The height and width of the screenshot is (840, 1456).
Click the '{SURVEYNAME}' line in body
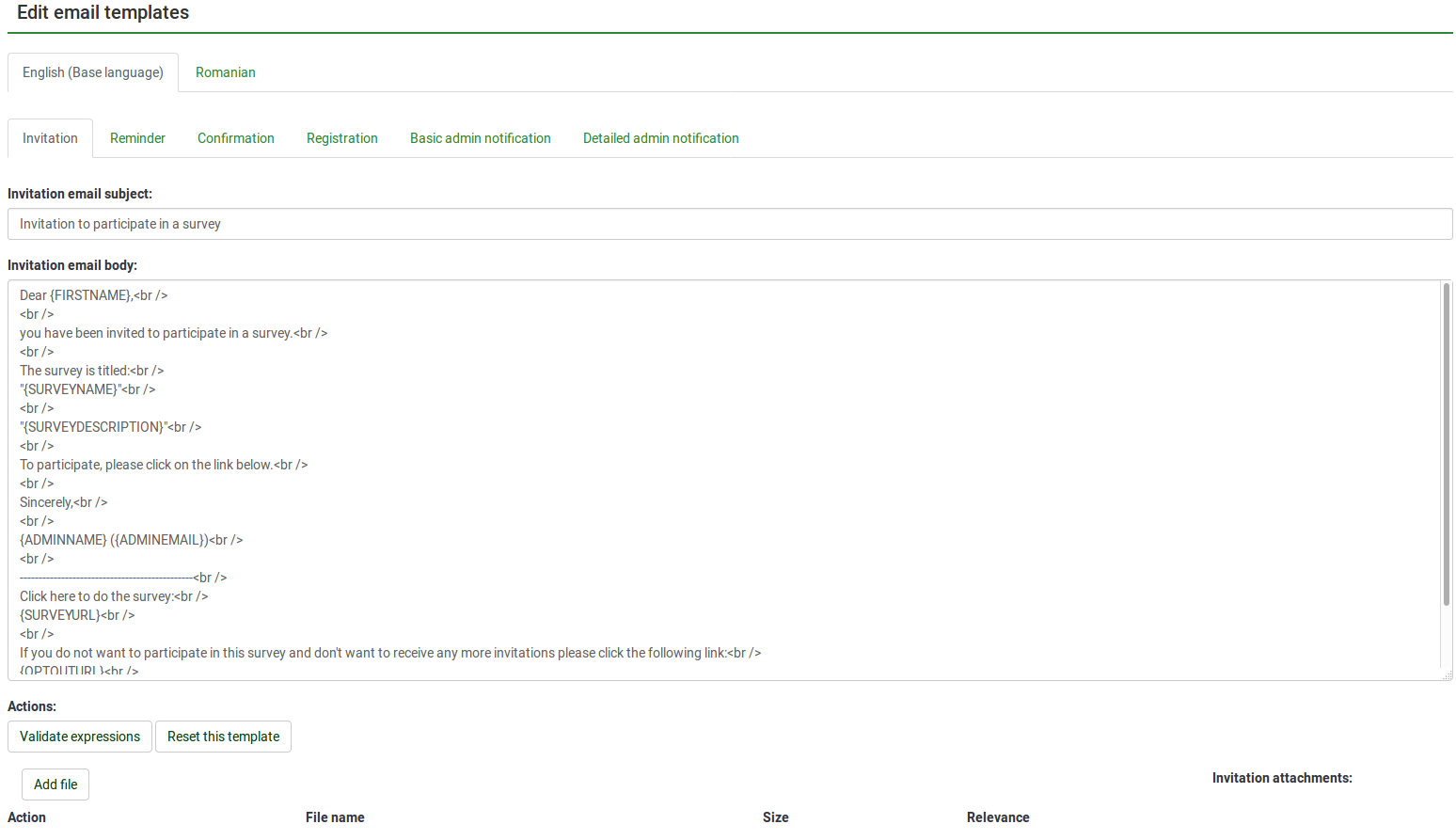(x=87, y=389)
